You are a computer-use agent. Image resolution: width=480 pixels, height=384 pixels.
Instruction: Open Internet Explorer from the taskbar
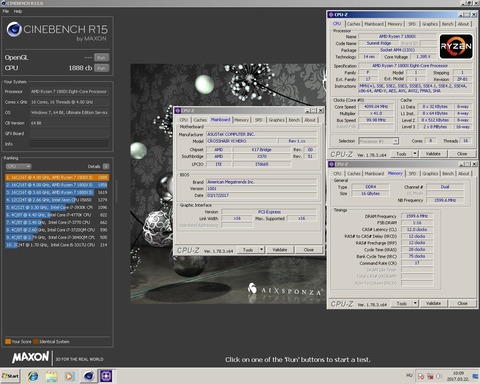point(33,376)
